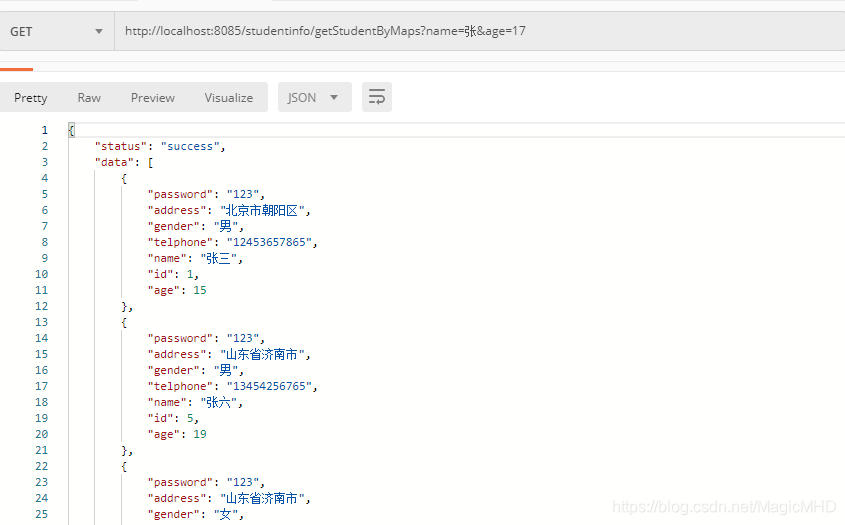Image resolution: width=845 pixels, height=525 pixels.
Task: Switch to the Pretty view tab
Action: click(x=31, y=98)
